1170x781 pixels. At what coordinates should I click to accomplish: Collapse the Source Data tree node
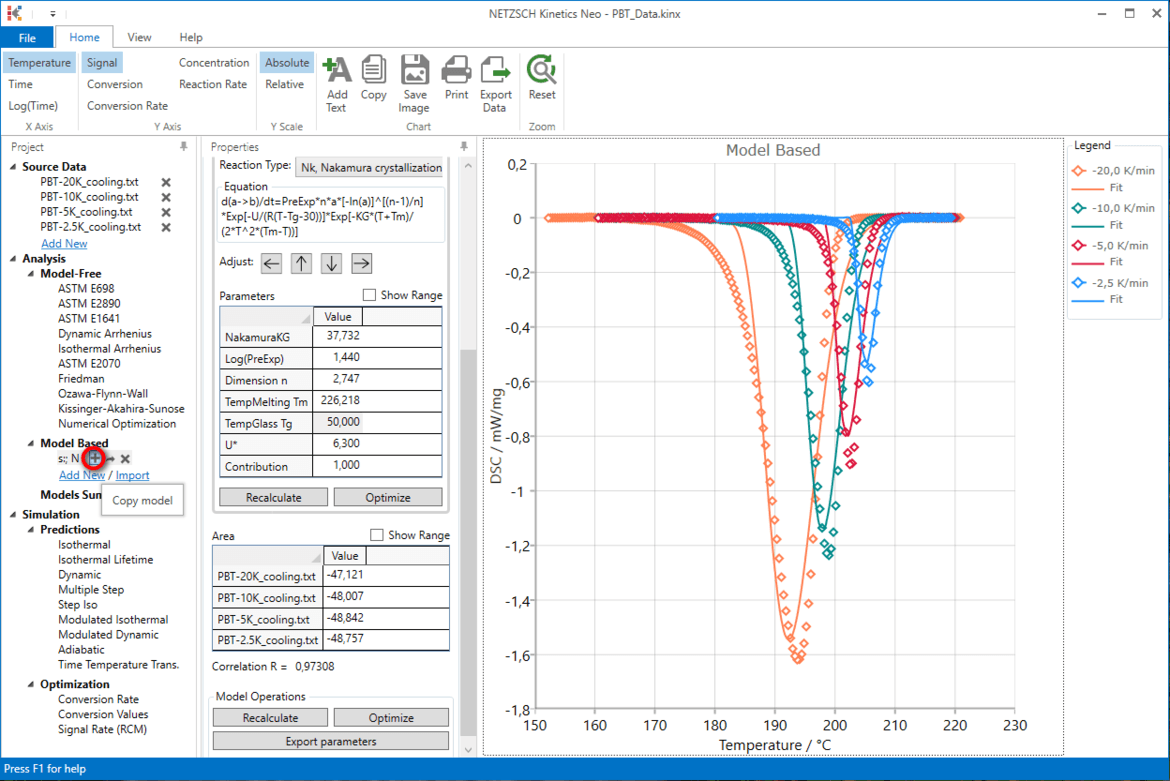coord(13,167)
